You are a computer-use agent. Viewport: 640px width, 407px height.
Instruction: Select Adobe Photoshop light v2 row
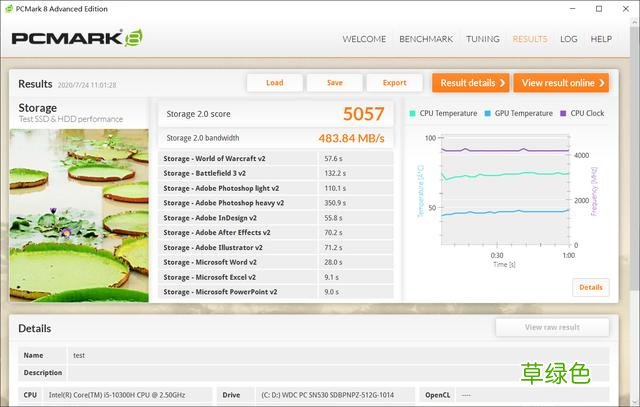point(276,188)
